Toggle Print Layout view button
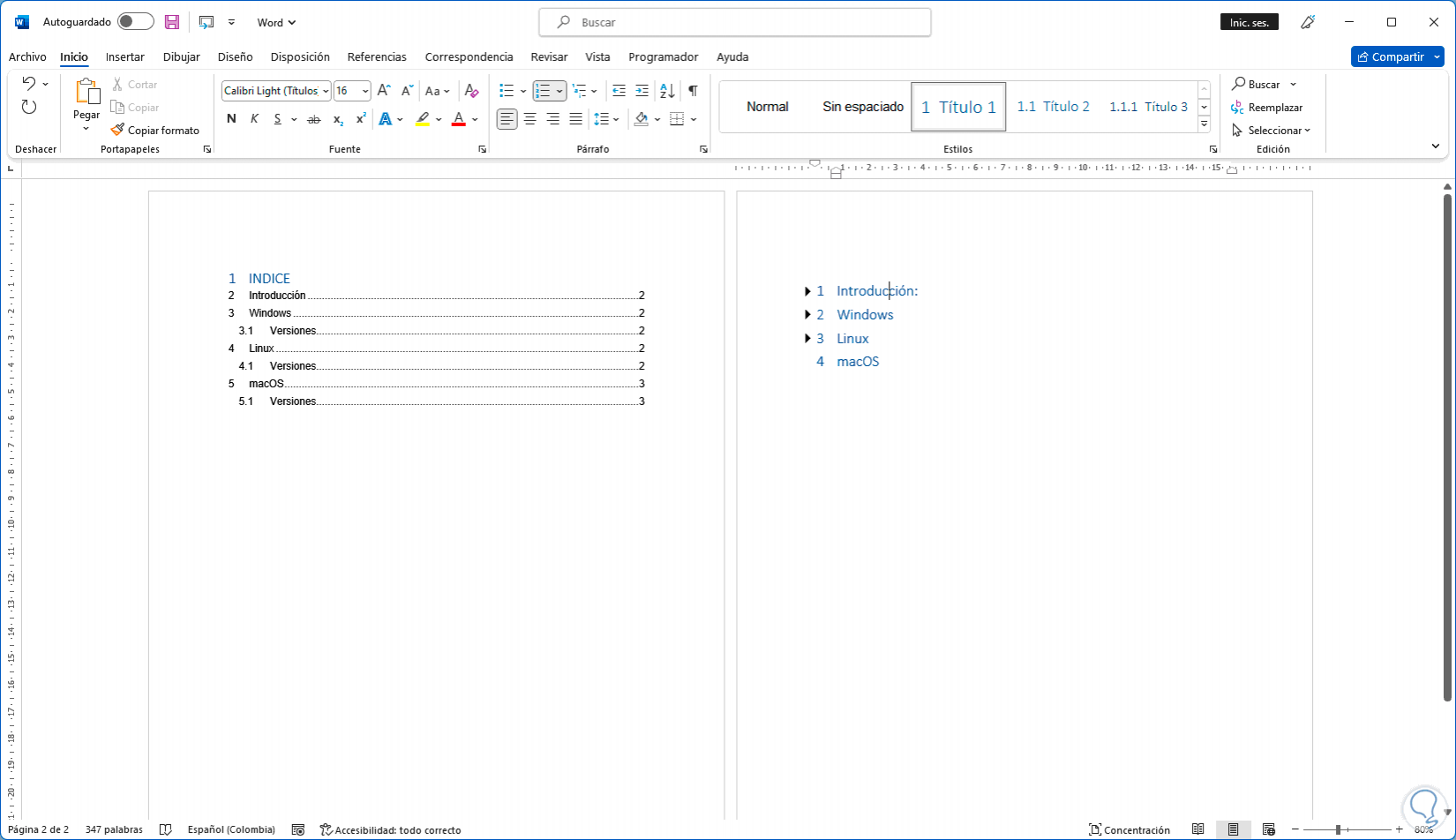Screen dimensions: 1456x840 point(1233,829)
